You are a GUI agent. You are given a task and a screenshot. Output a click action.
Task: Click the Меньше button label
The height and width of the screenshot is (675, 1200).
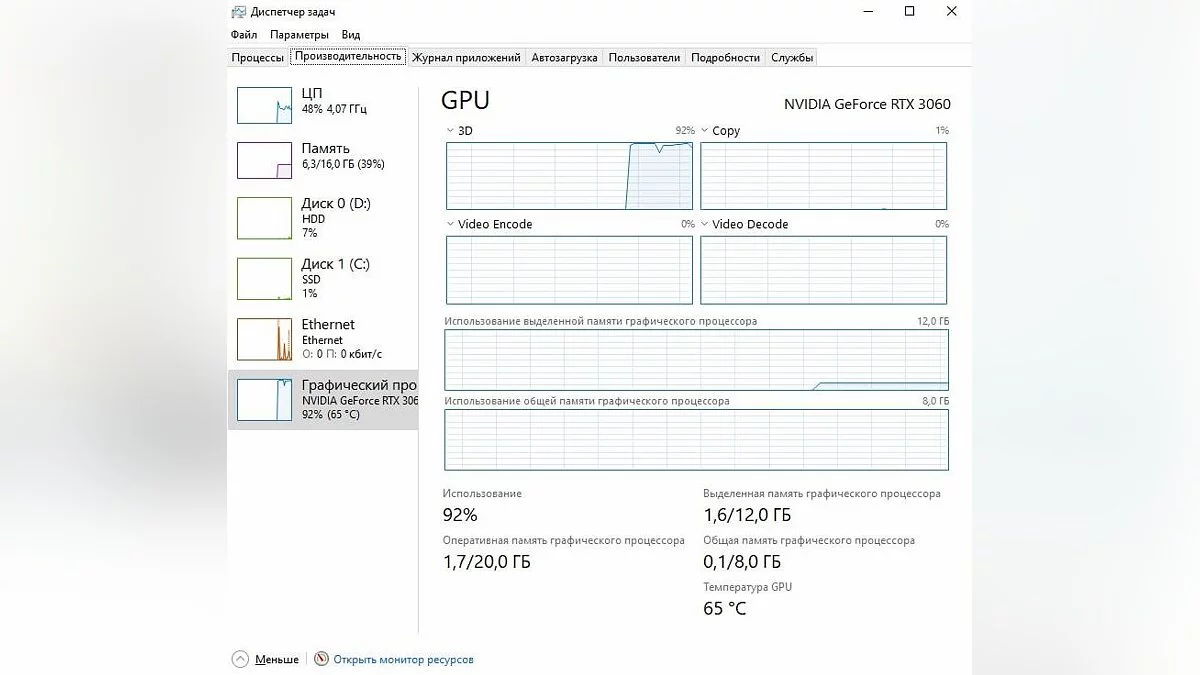click(276, 660)
